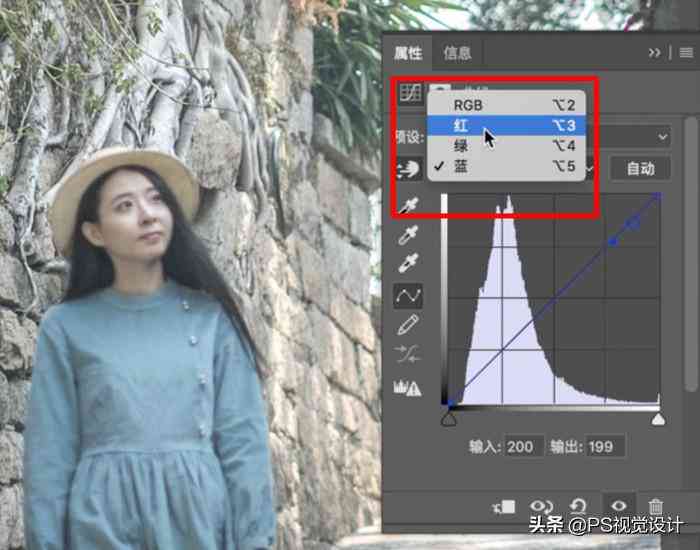Pick the white point eyedropper
700x550 pixels.
coord(408,262)
